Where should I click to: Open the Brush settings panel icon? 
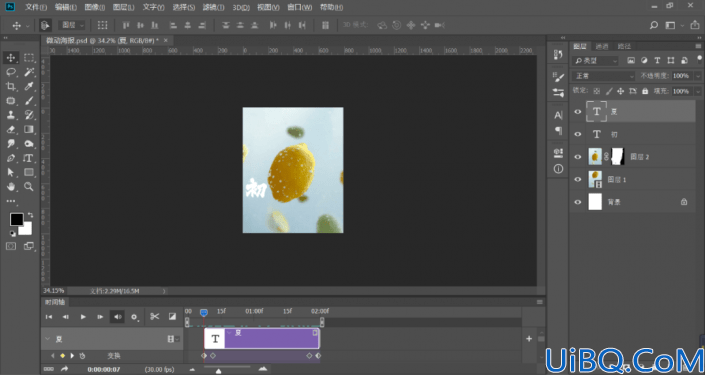(x=558, y=77)
